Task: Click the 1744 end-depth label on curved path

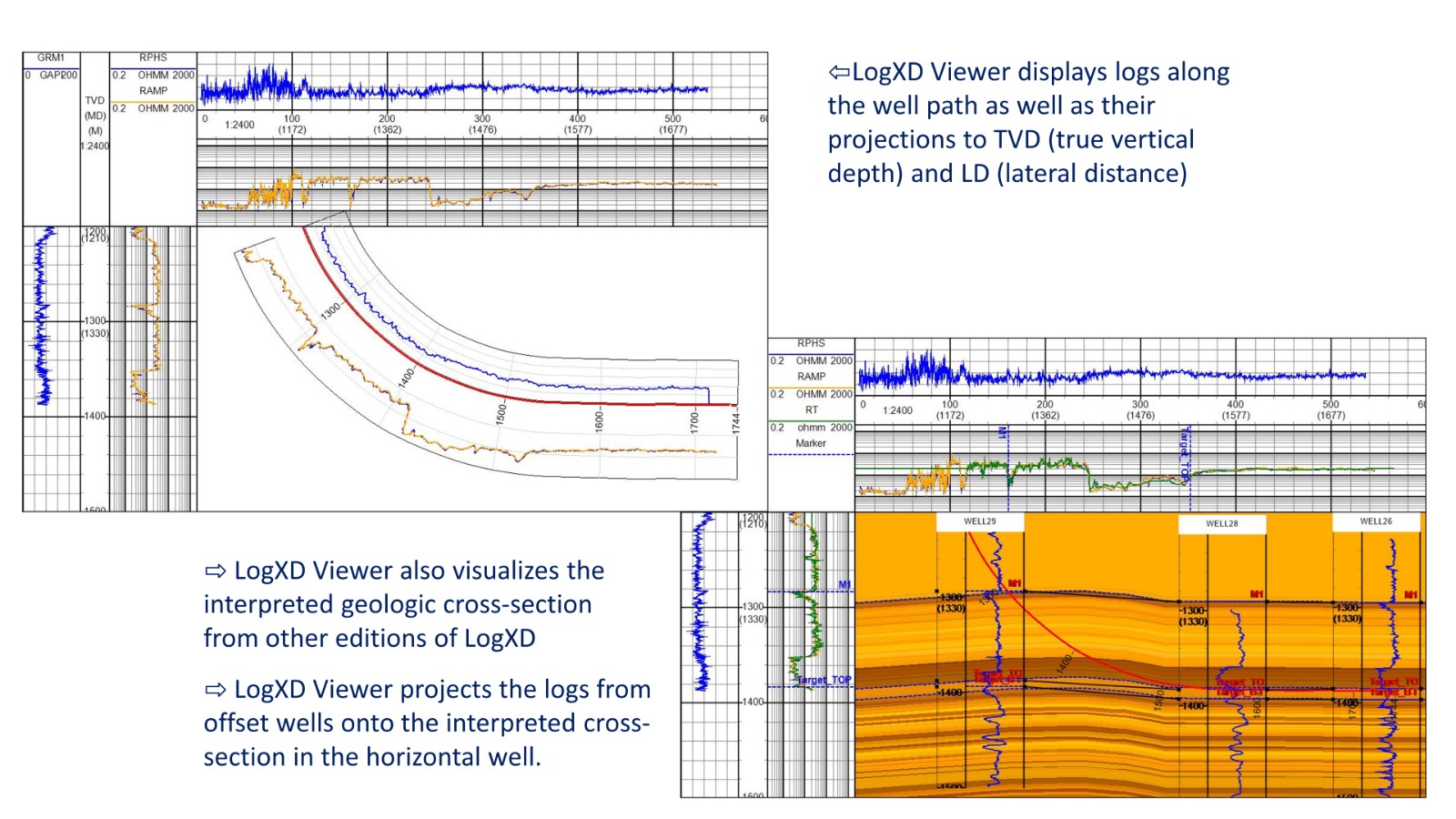Action: (736, 423)
